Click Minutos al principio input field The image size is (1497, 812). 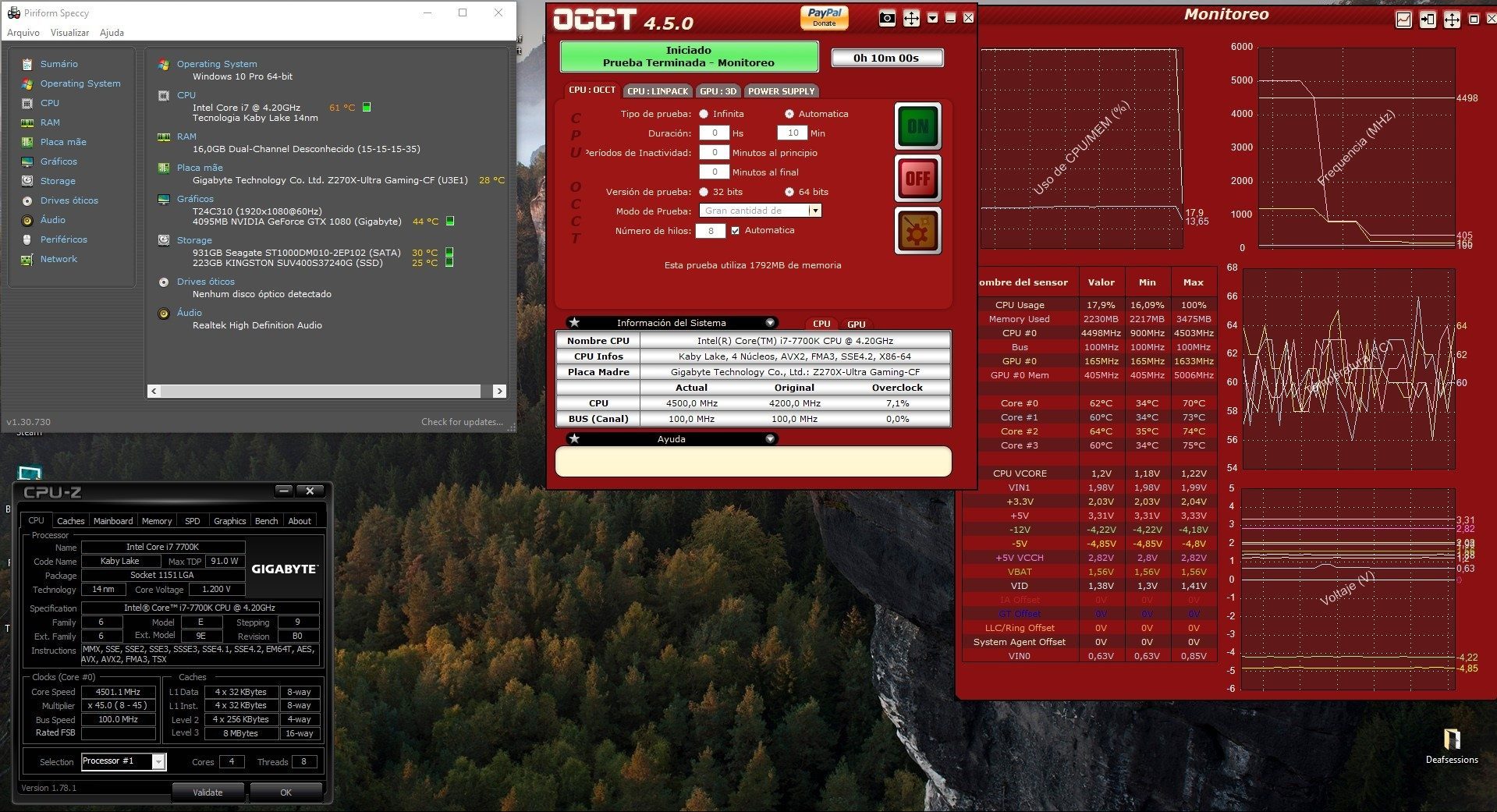pos(714,153)
